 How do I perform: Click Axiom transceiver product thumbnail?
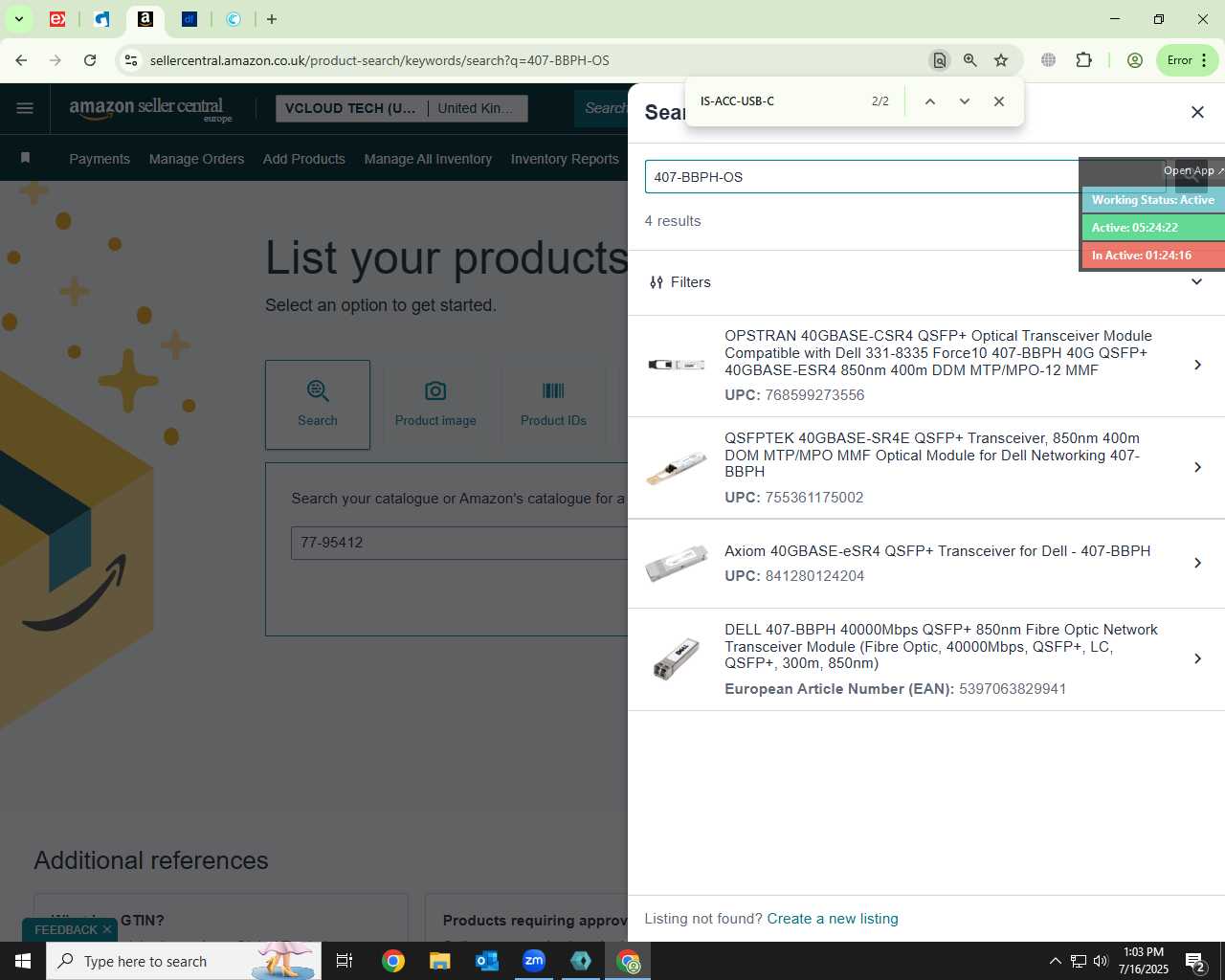[677, 563]
